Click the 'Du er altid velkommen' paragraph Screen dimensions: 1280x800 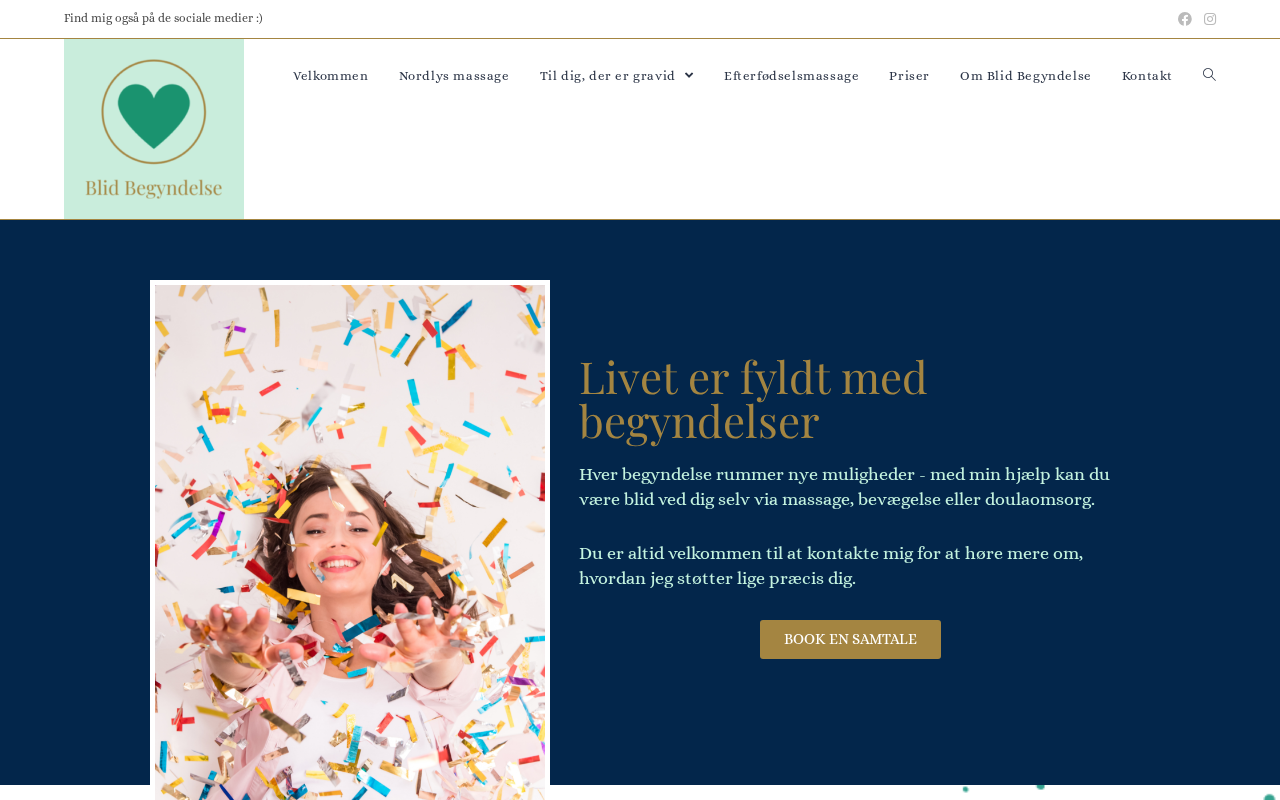pyautogui.click(x=831, y=566)
